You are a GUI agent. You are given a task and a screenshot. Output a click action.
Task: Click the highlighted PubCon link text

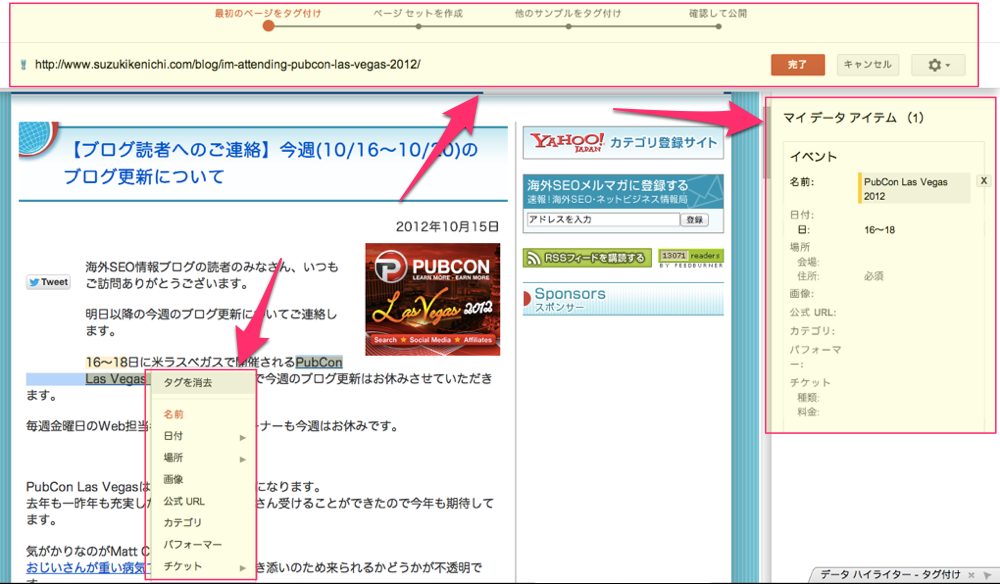click(x=319, y=362)
